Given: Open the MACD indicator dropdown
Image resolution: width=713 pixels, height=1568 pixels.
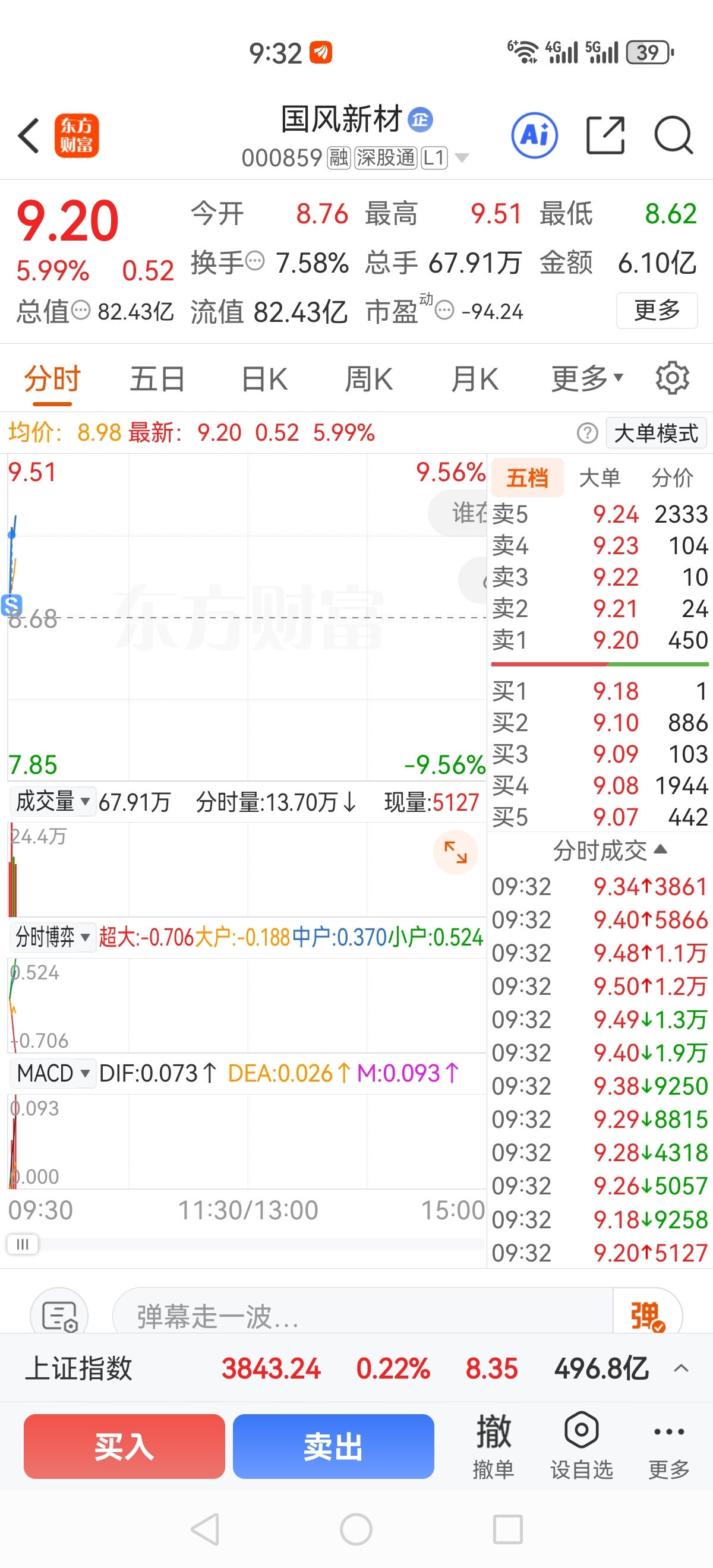Looking at the screenshot, I should click(x=52, y=1073).
